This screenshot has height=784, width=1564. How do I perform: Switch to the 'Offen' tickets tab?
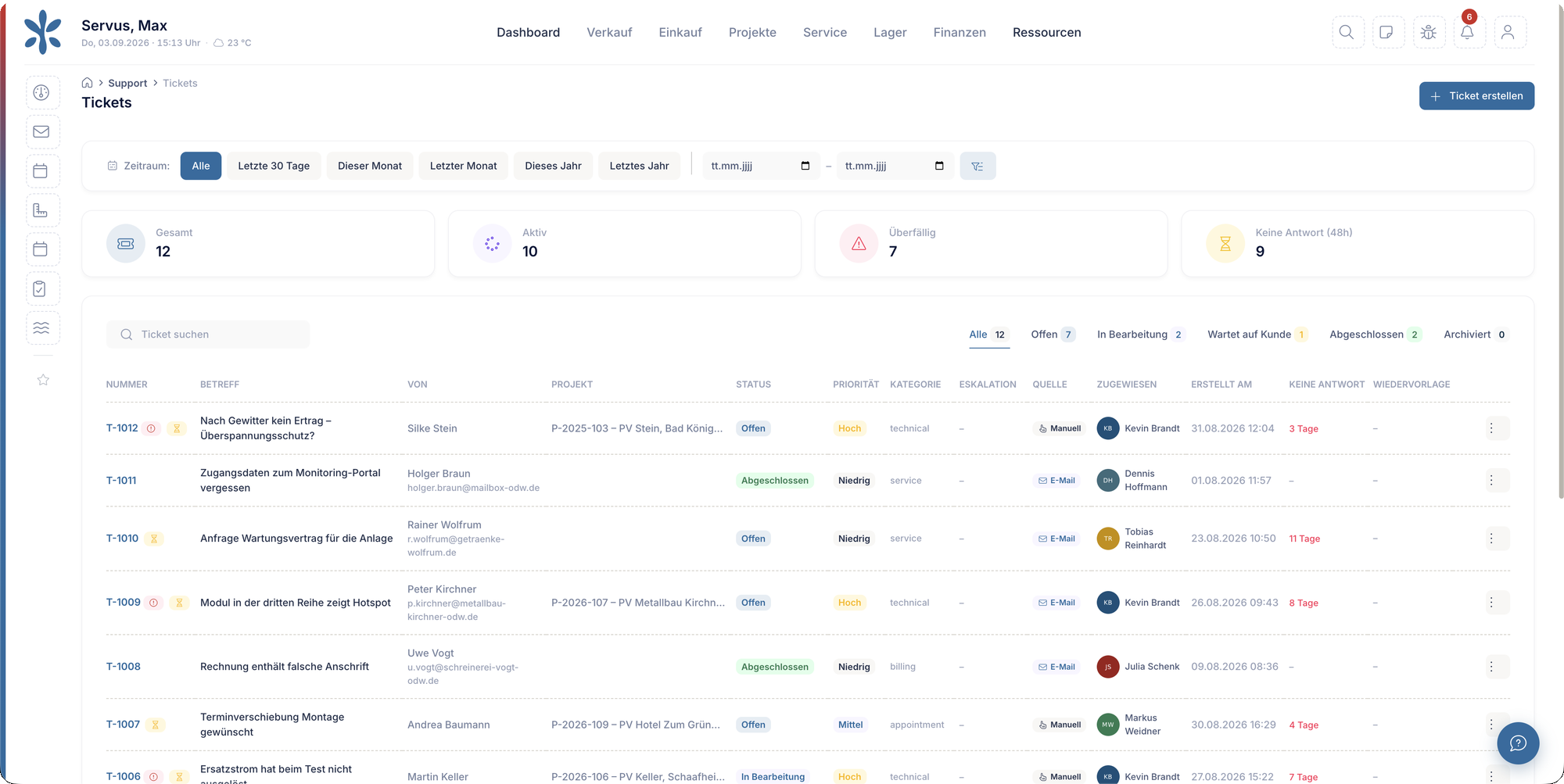tap(1053, 335)
